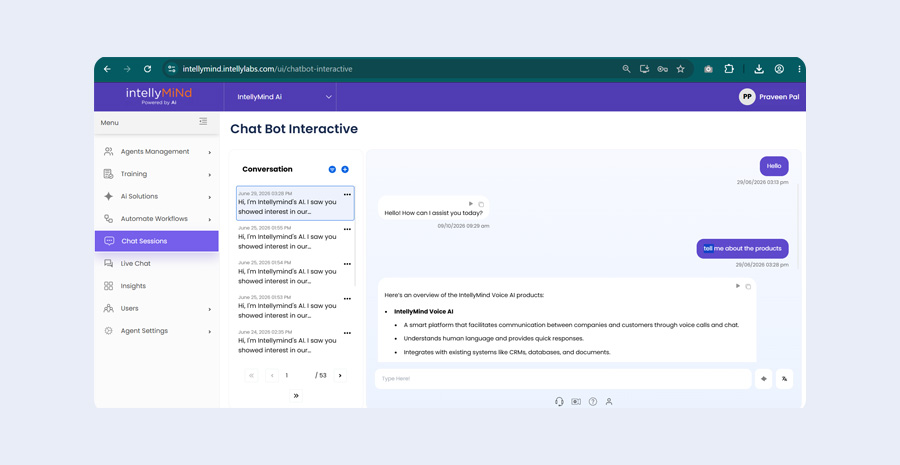
Task: Select the June 24 02:35 PM conversation
Action: tap(295, 341)
